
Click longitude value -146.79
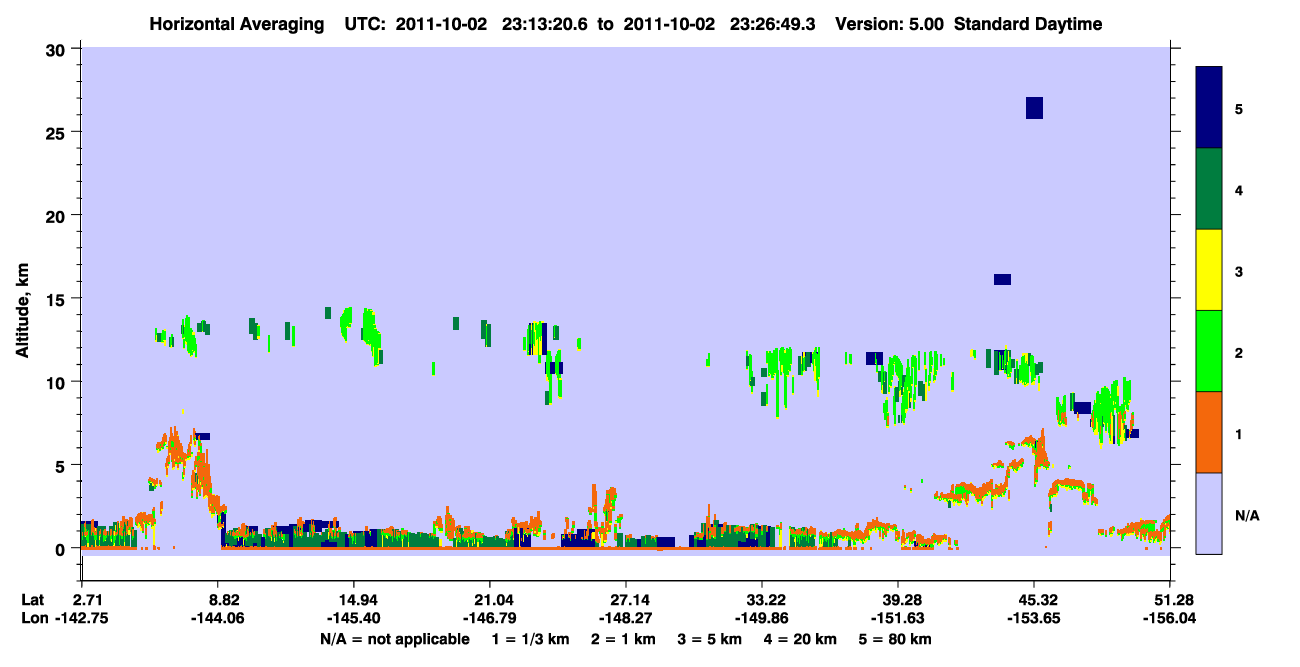489,618
